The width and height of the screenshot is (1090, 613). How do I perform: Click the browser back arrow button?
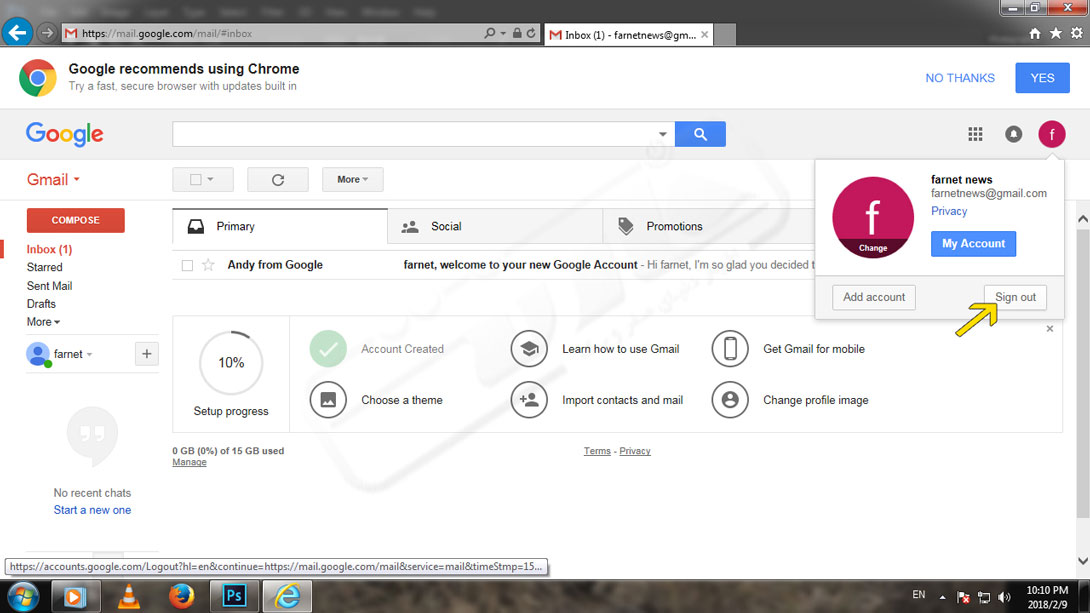17,33
